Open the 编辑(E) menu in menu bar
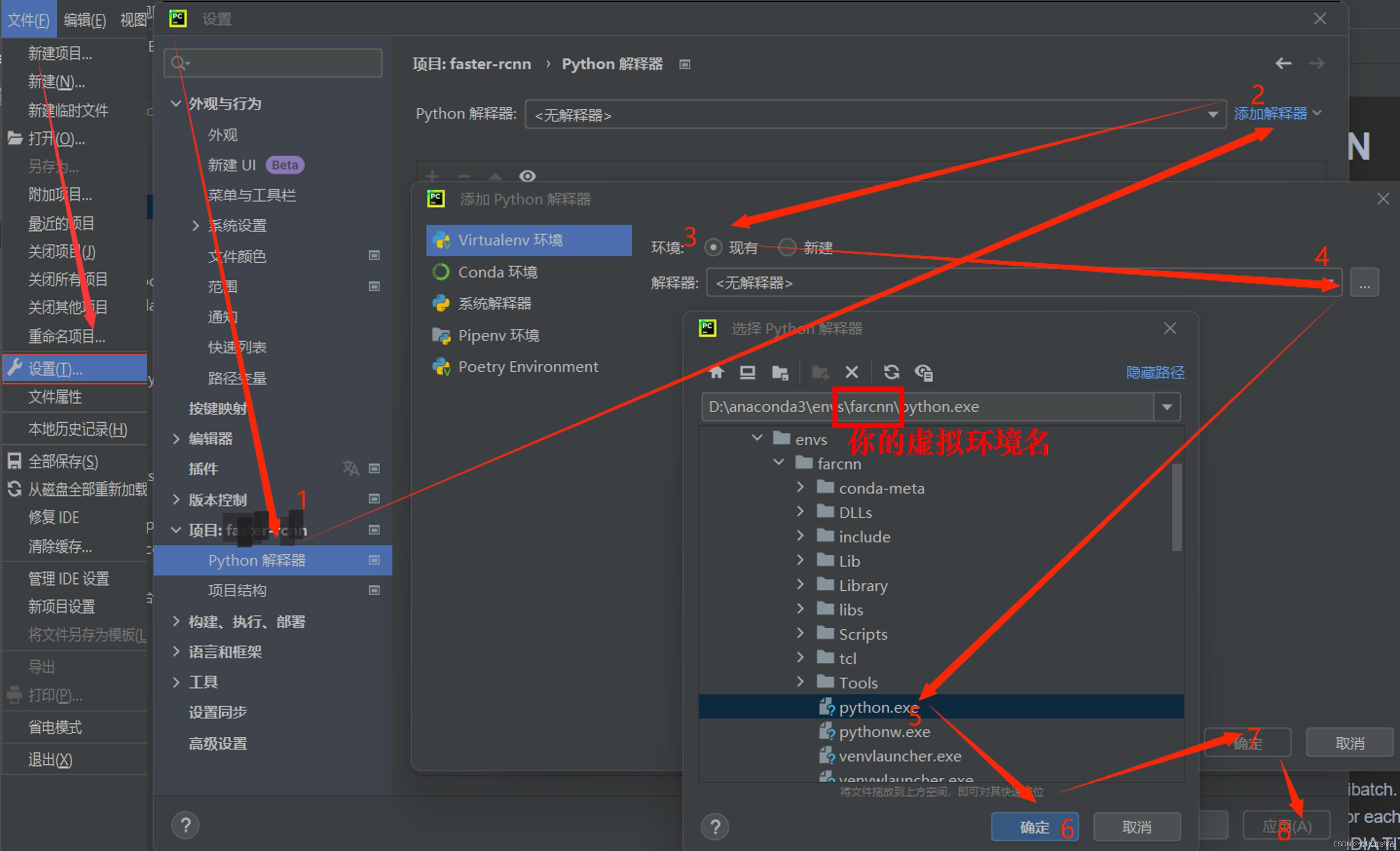This screenshot has height=851, width=1400. [85, 21]
